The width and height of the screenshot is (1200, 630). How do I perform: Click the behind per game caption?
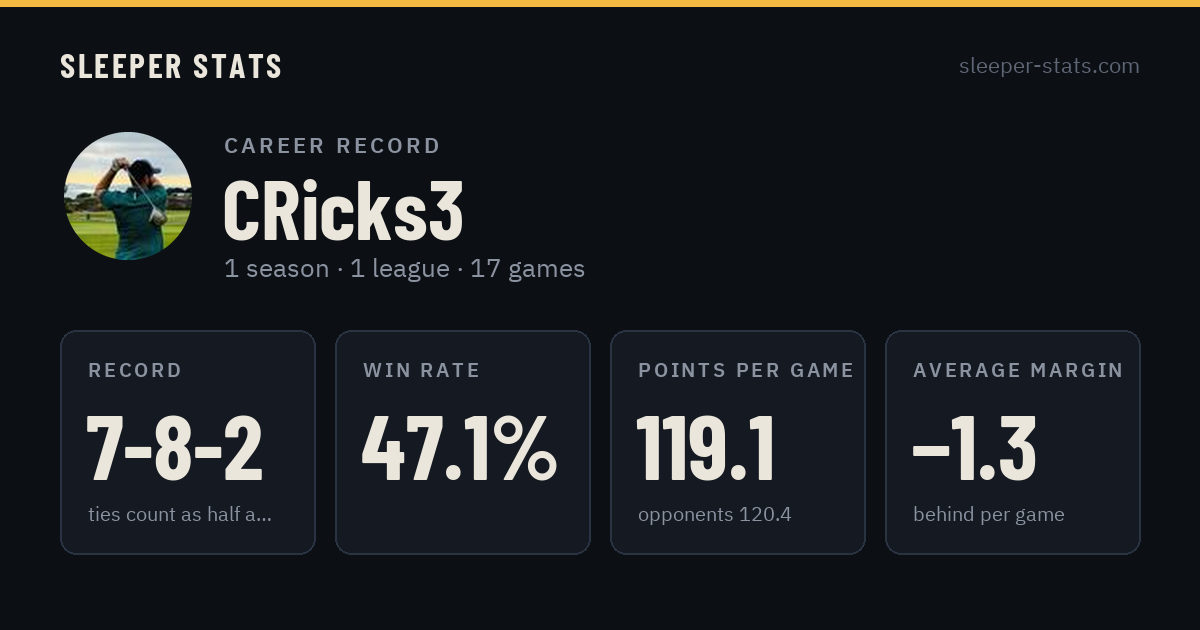pos(989,515)
